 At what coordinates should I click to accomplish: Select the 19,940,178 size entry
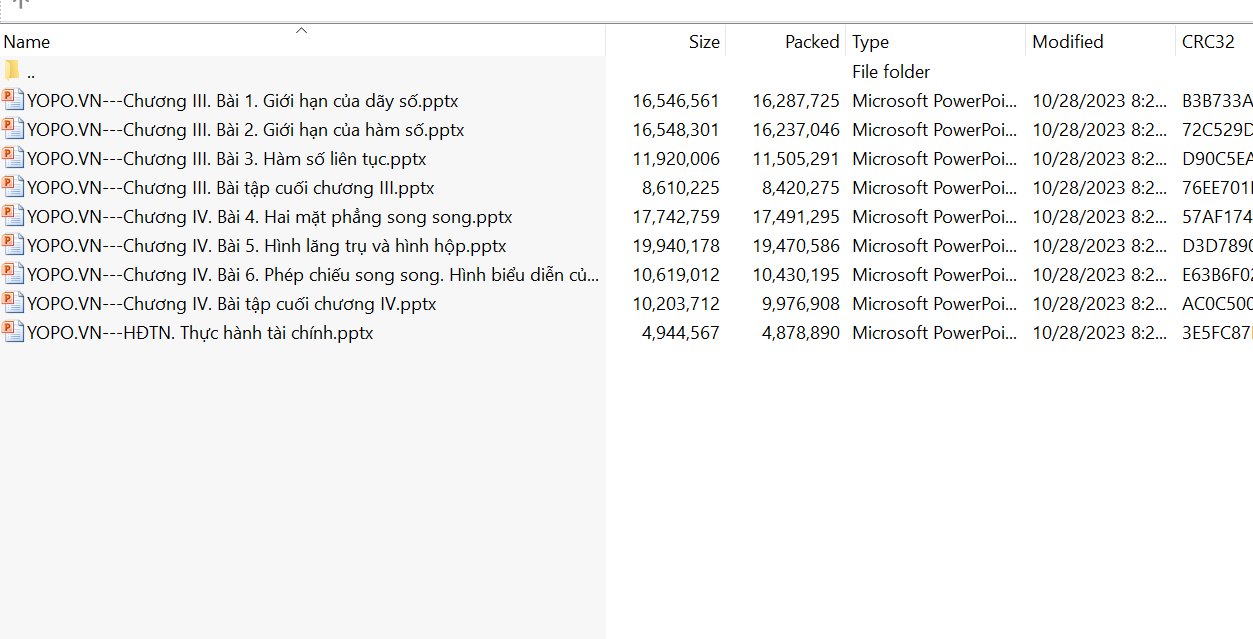pos(675,246)
